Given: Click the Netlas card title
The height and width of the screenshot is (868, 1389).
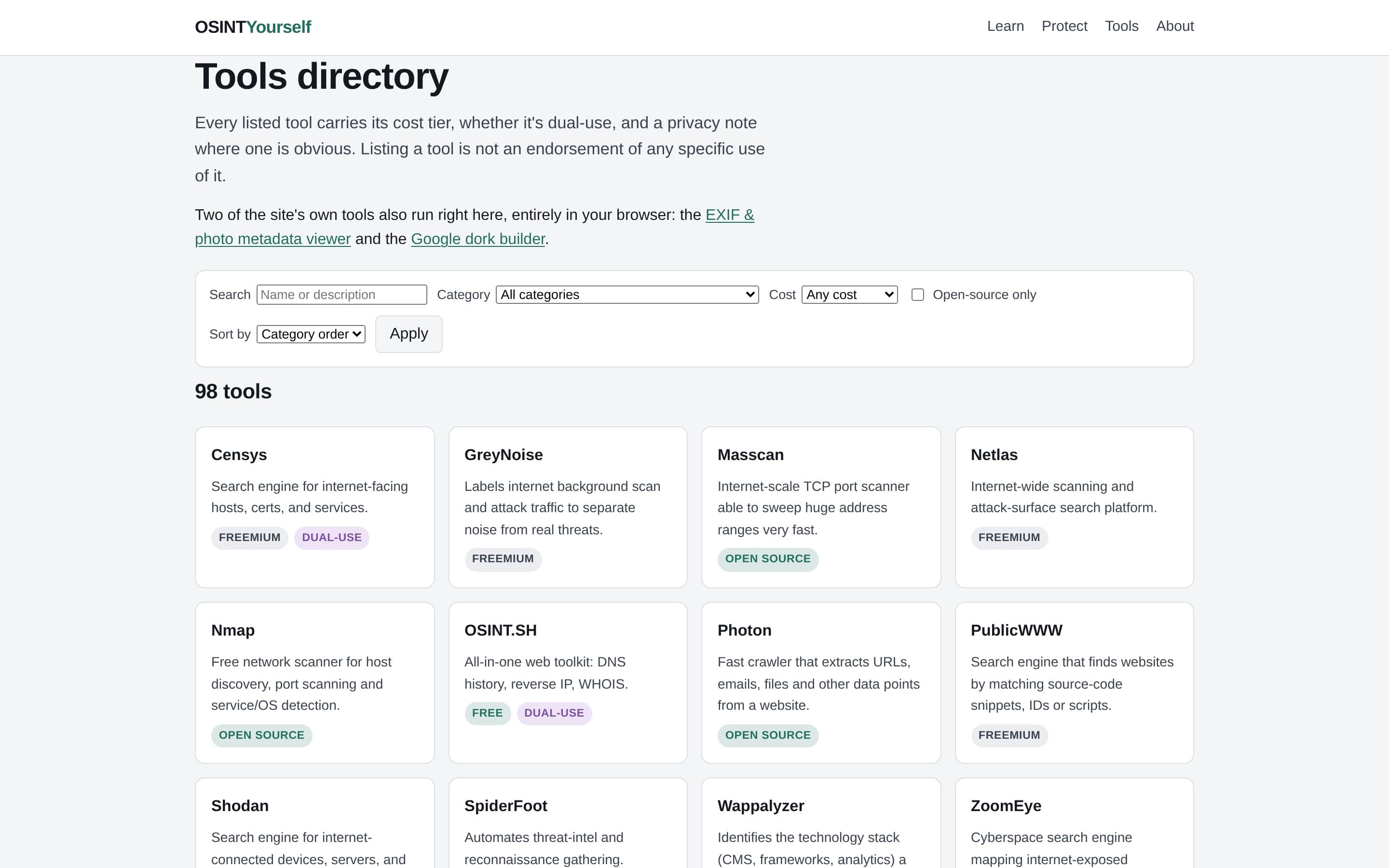Looking at the screenshot, I should pos(994,455).
